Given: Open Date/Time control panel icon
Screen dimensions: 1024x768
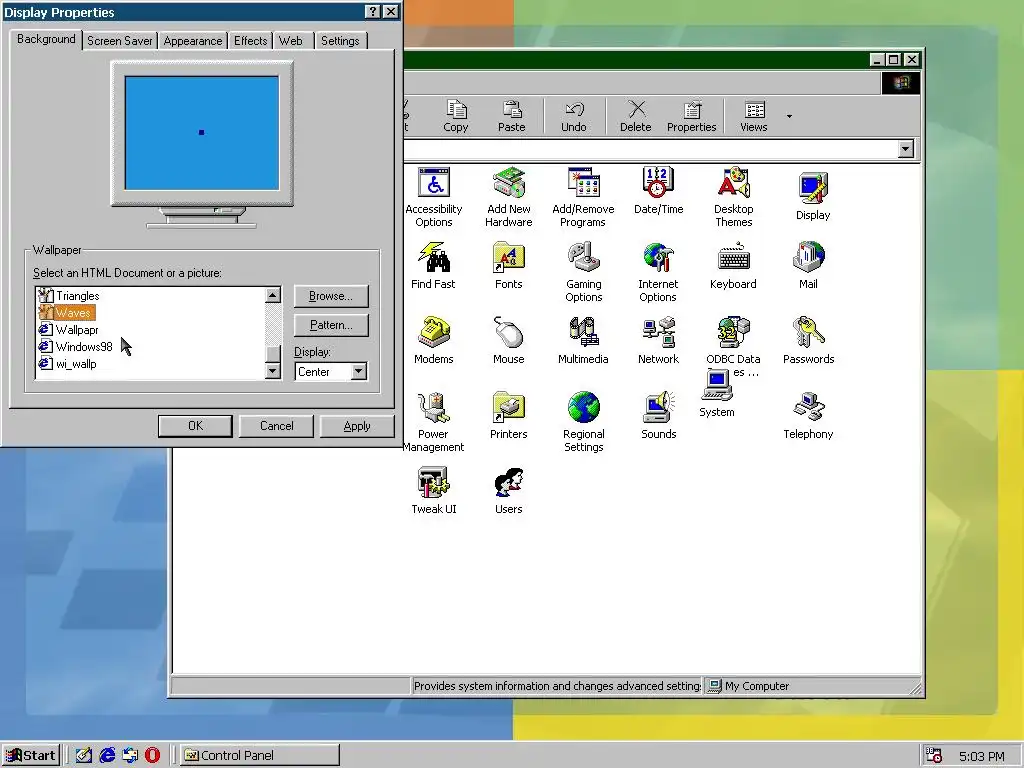Looking at the screenshot, I should (658, 191).
